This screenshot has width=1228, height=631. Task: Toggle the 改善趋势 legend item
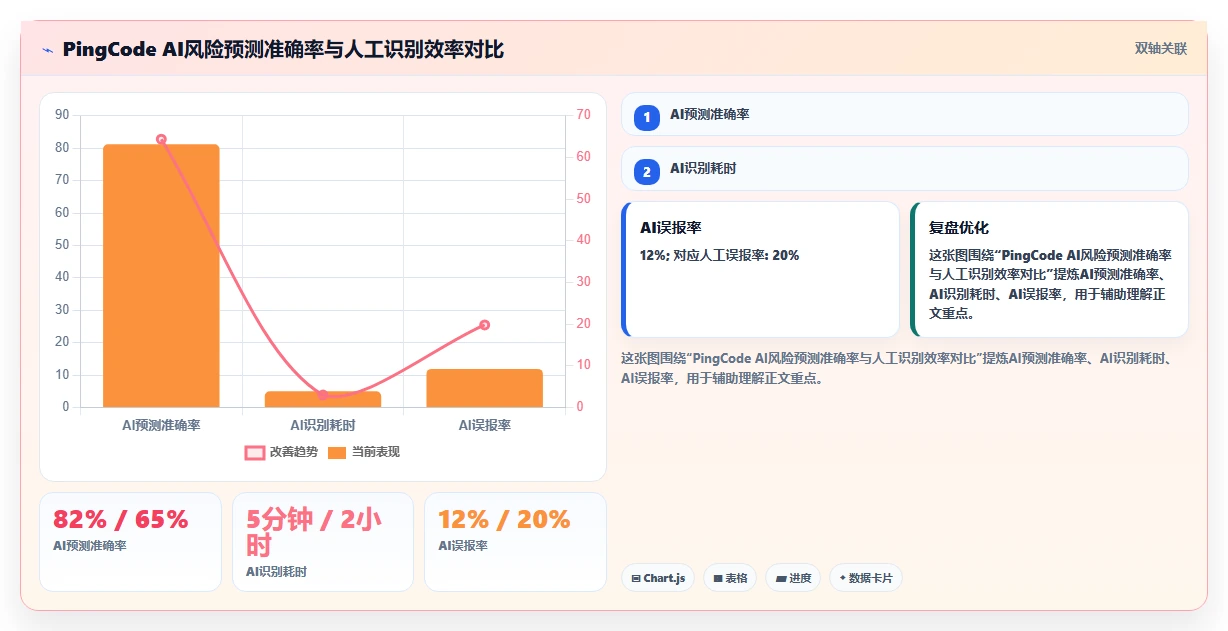[282, 452]
